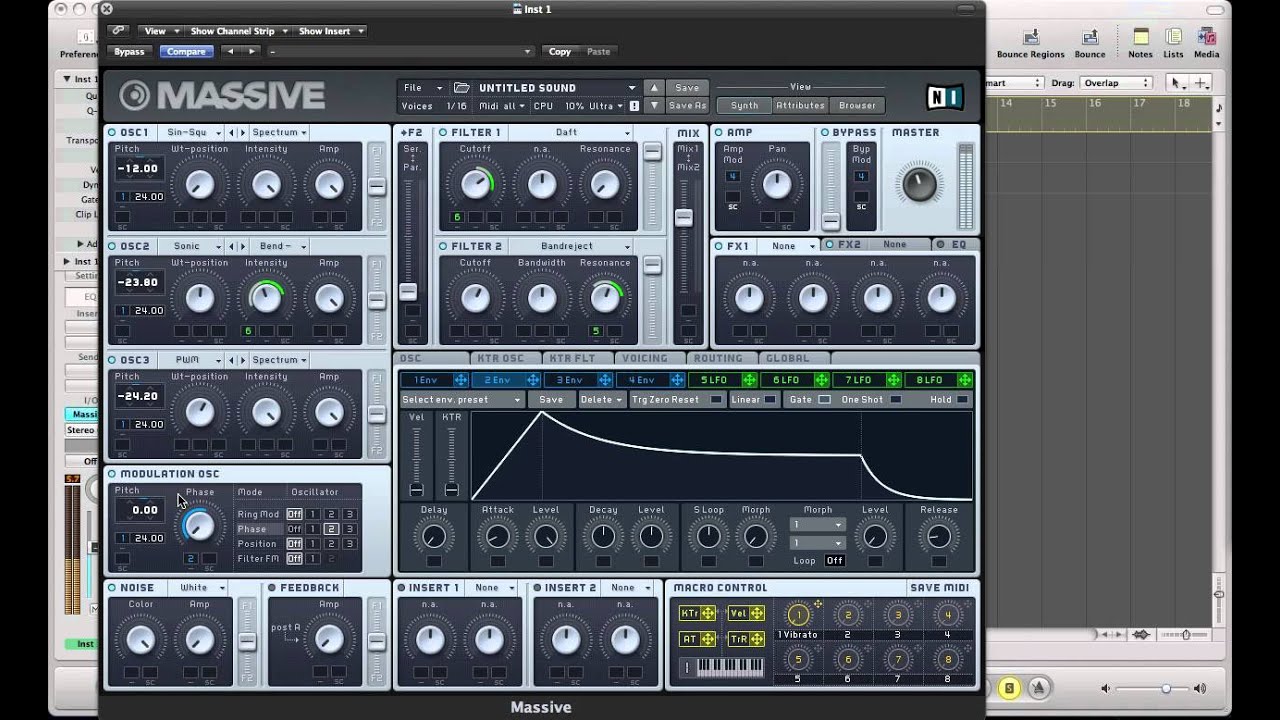1280x720 pixels.
Task: Click the SAVE MIDI button
Action: click(939, 588)
